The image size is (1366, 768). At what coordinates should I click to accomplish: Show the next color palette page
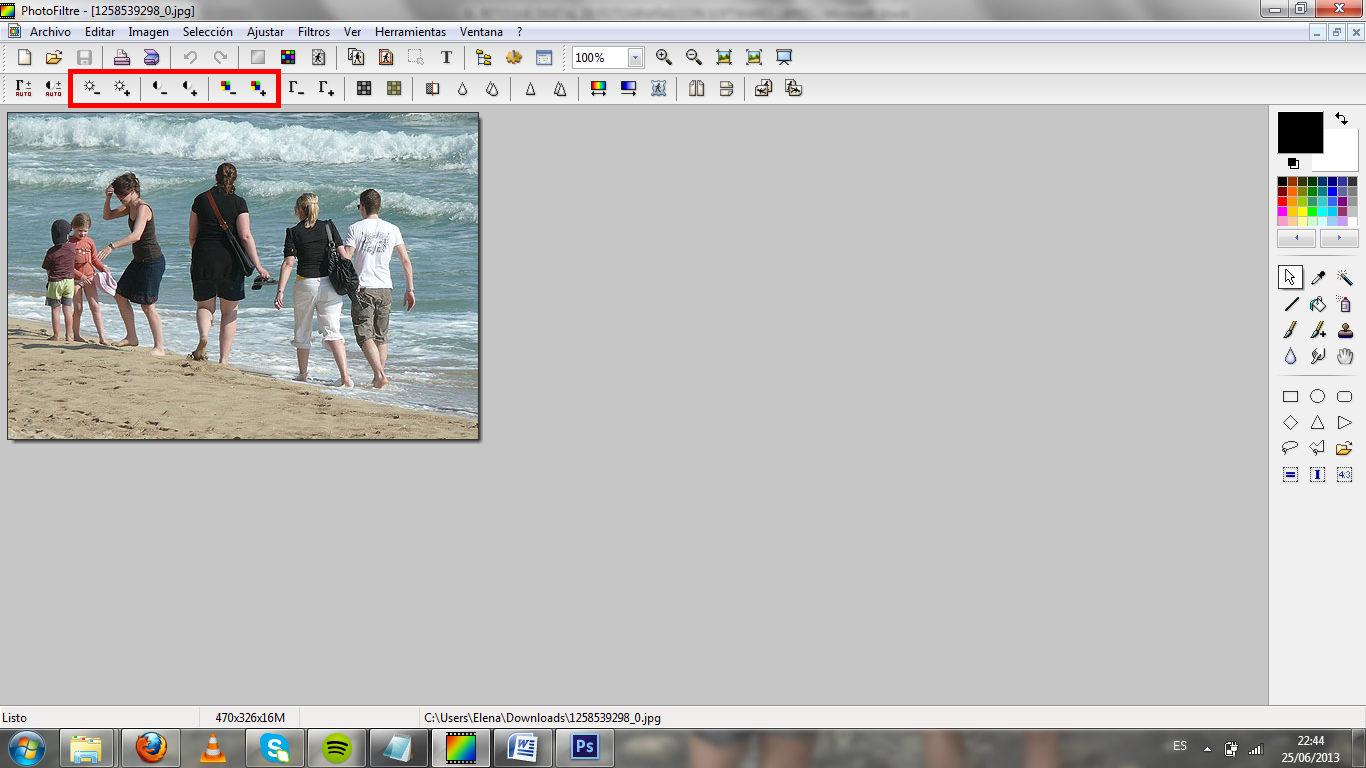pyautogui.click(x=1339, y=239)
